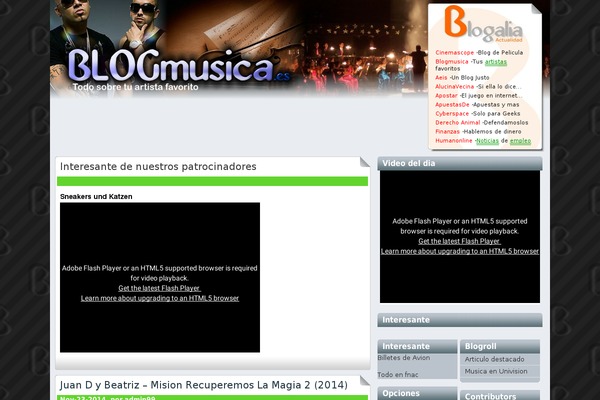Open the 'Juan D y Beatriz' post title
The height and width of the screenshot is (400, 600).
pos(204,385)
